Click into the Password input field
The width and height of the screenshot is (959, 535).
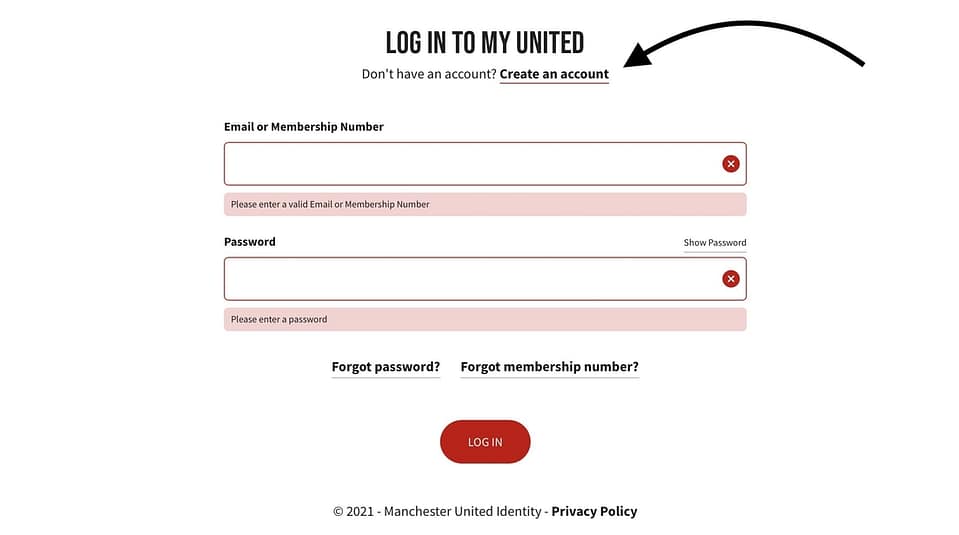click(470, 279)
